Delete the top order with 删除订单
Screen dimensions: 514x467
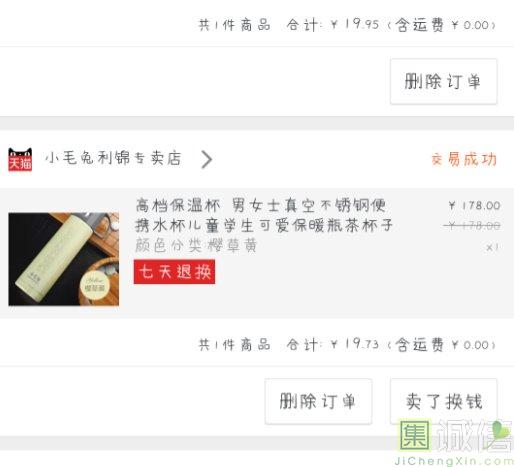tap(444, 81)
